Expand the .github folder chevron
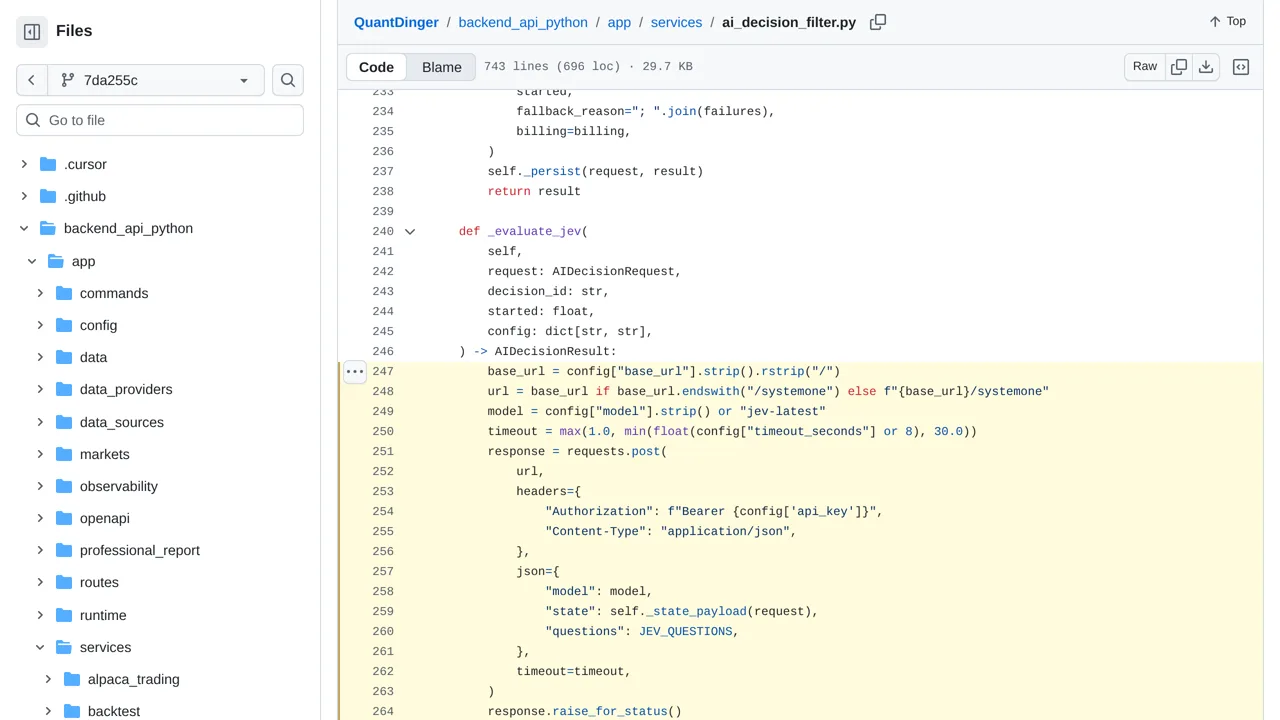The width and height of the screenshot is (1280, 720). pos(24,196)
